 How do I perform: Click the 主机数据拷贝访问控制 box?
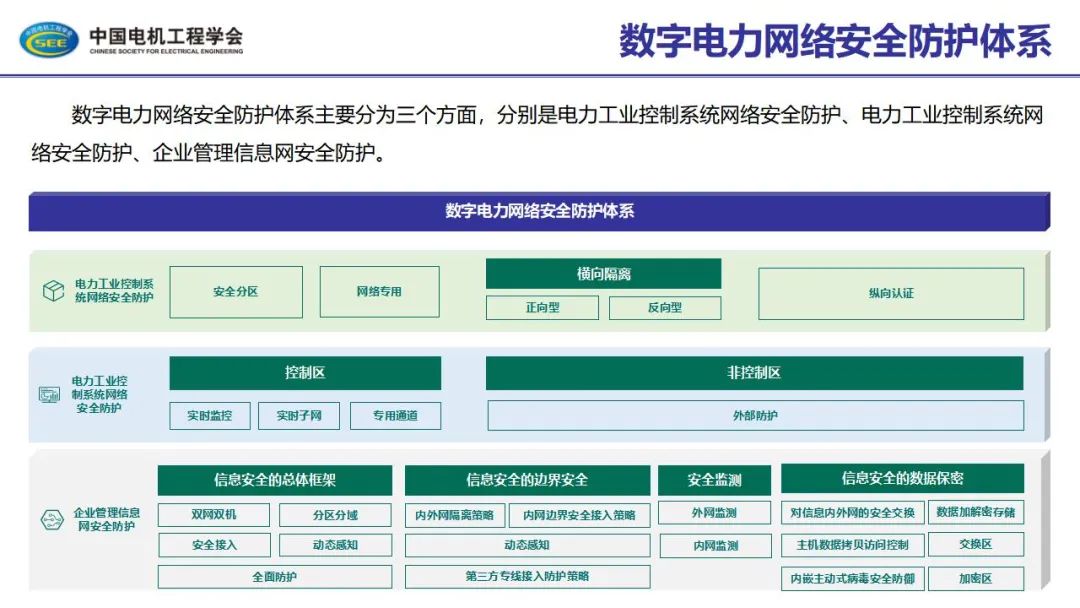(853, 545)
